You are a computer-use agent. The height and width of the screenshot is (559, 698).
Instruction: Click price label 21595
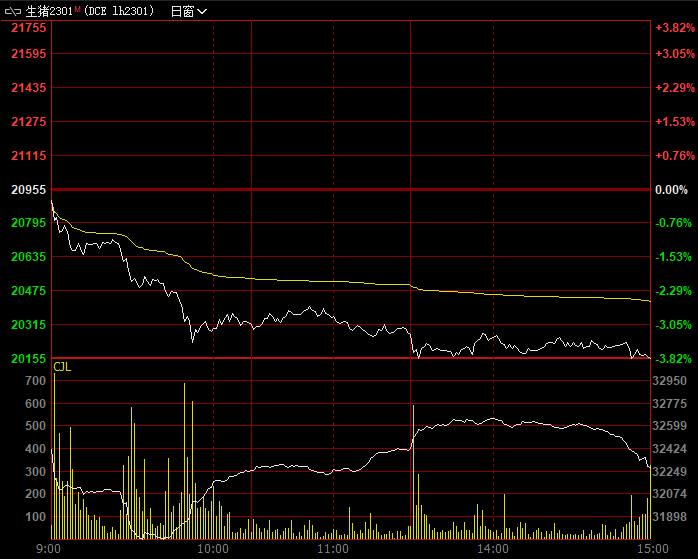pyautogui.click(x=29, y=54)
